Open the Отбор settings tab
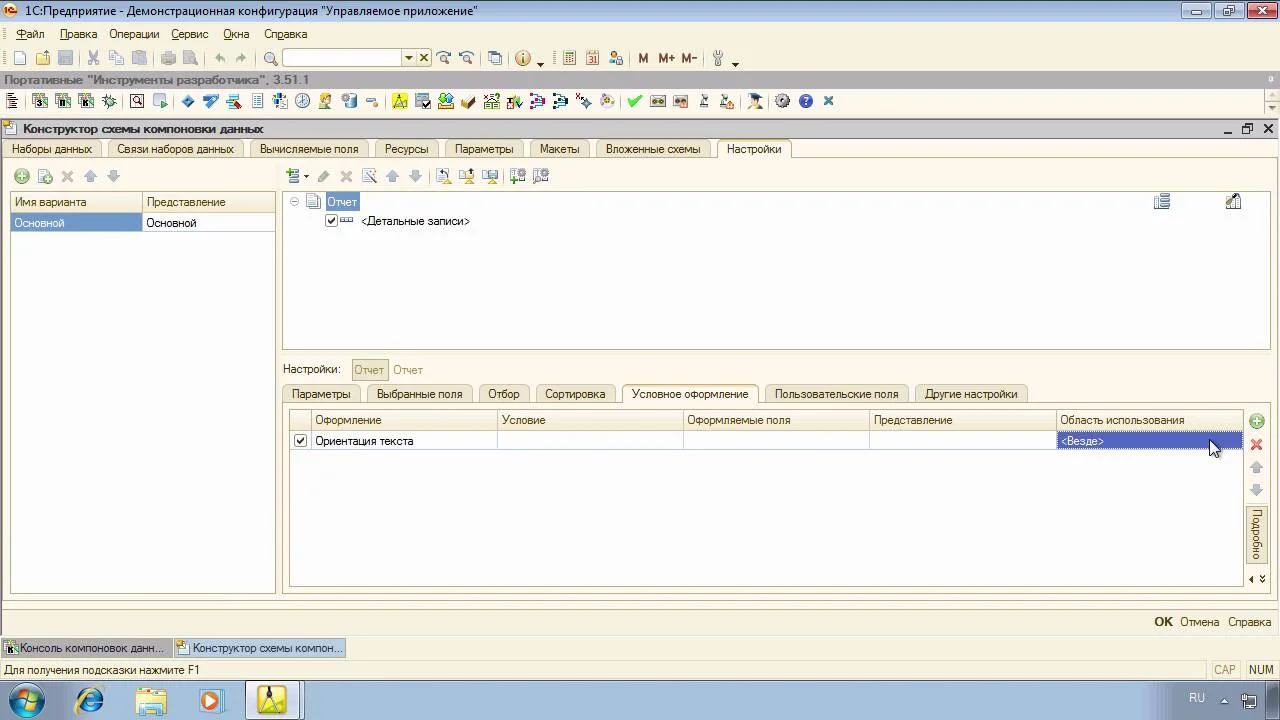This screenshot has width=1280, height=720. (x=504, y=394)
